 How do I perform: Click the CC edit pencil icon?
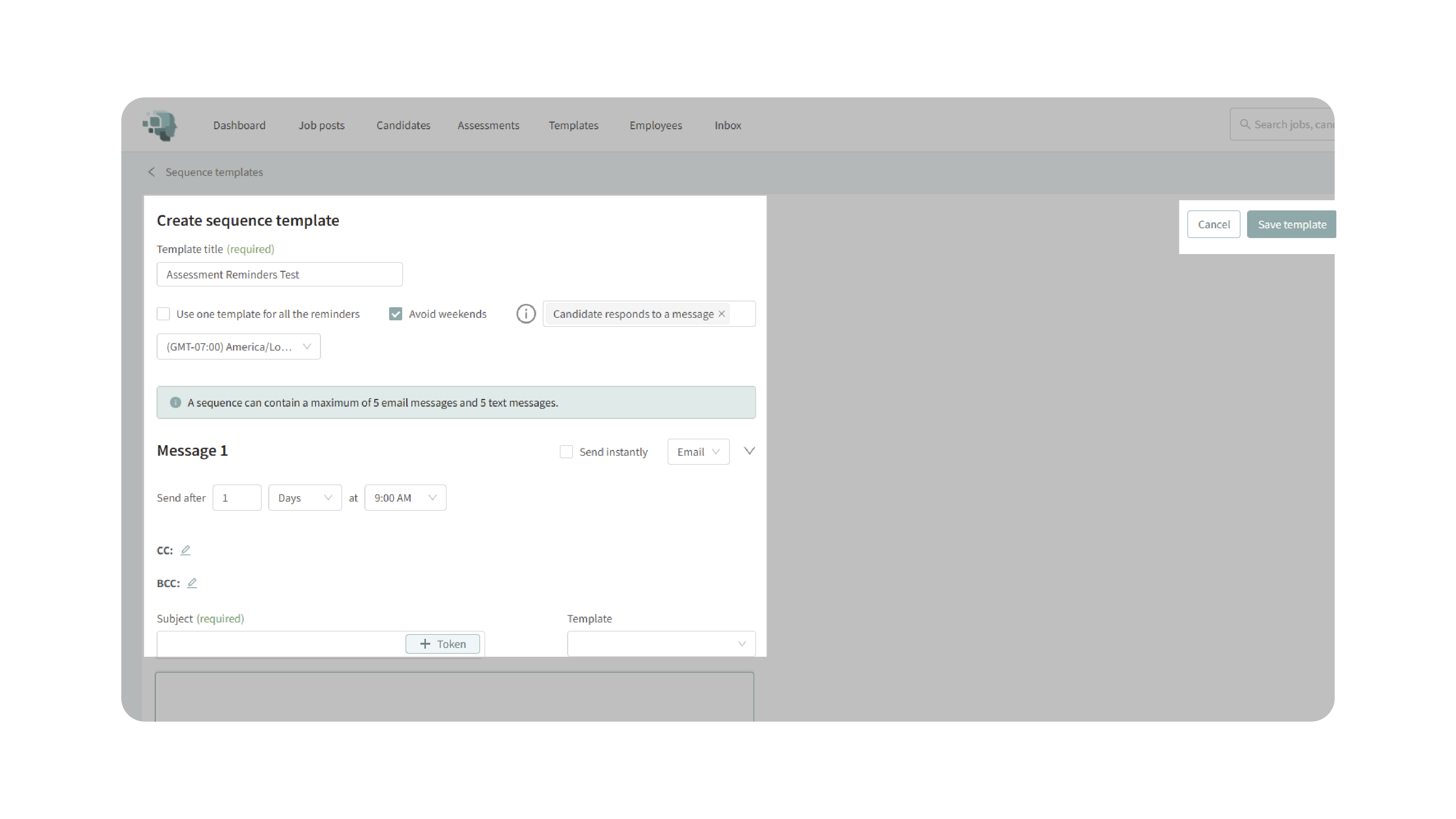[x=185, y=550]
